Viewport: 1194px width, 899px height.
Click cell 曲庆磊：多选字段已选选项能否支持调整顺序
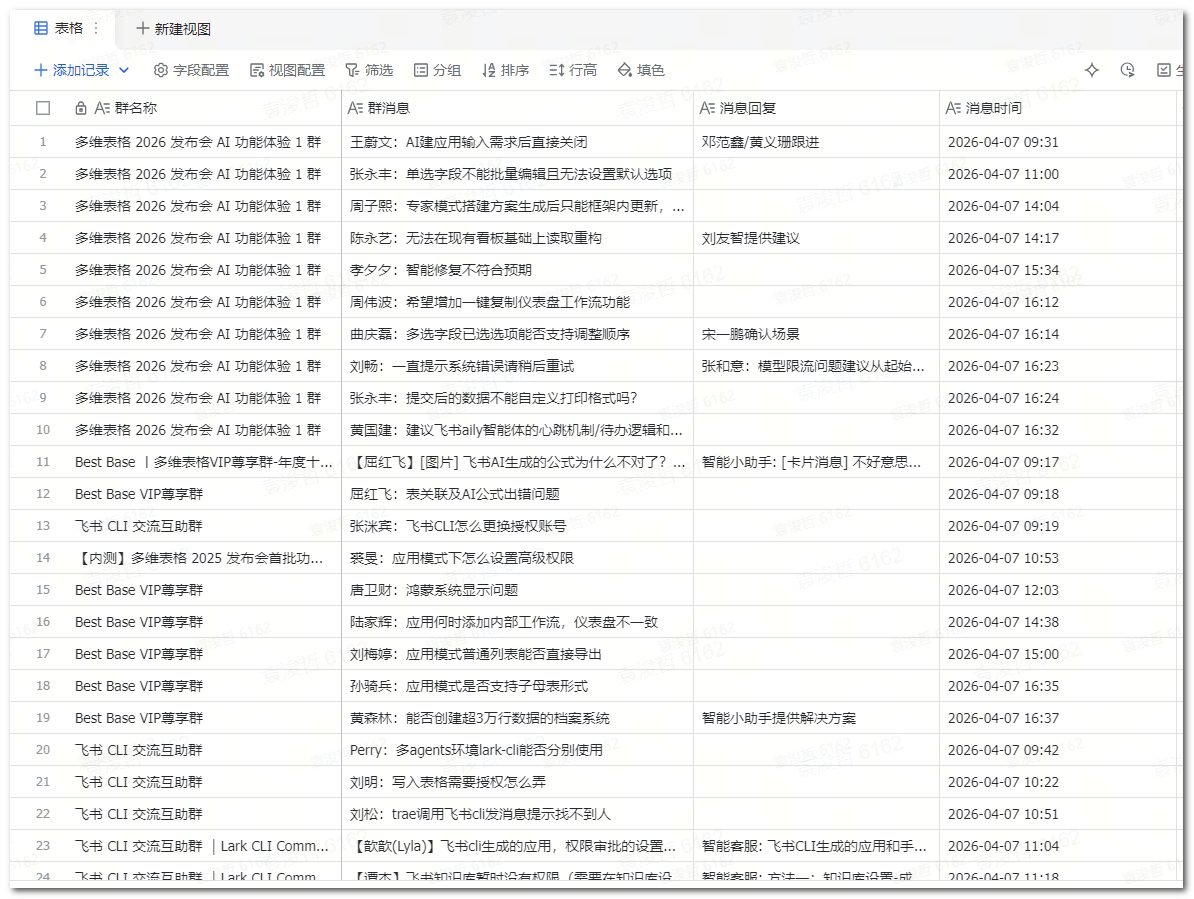click(x=518, y=333)
